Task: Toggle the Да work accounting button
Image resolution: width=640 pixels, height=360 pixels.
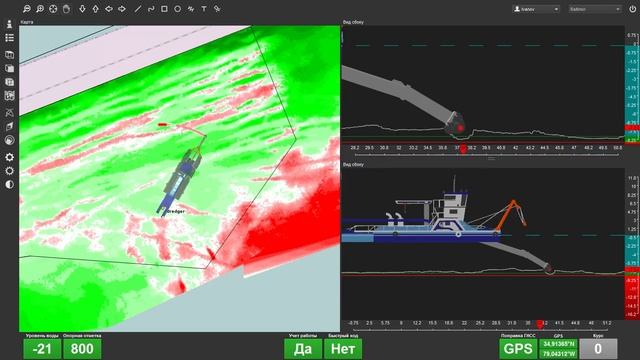Action: click(x=303, y=349)
